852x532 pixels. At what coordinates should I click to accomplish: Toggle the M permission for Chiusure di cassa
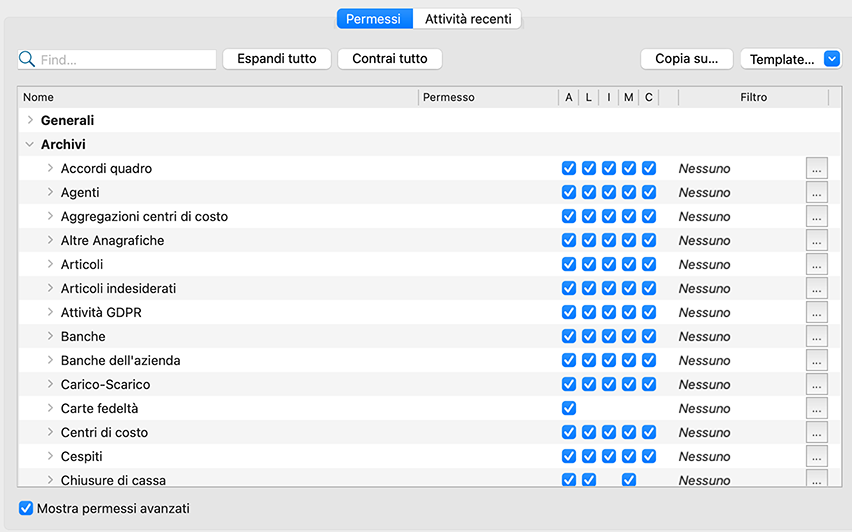(629, 480)
